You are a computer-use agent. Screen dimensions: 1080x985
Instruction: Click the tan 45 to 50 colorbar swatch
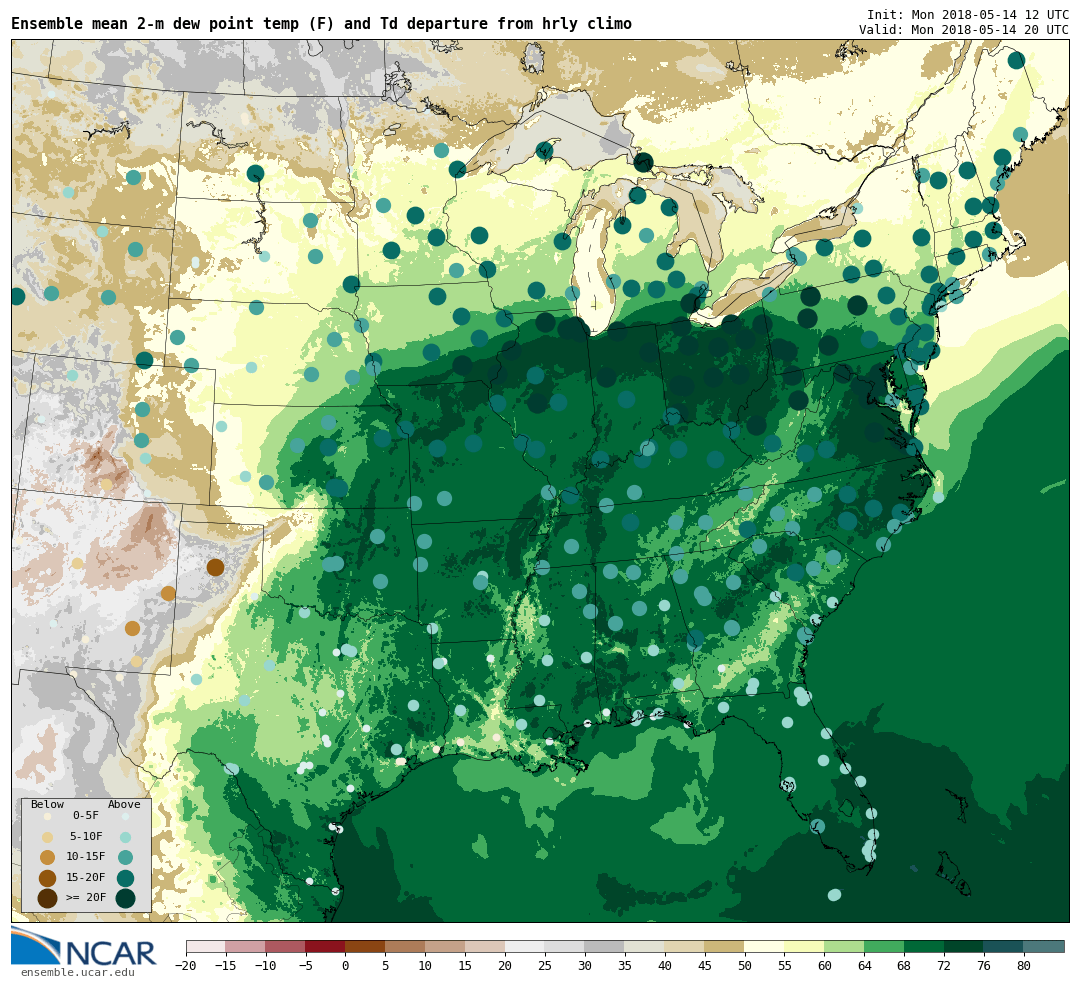(724, 946)
